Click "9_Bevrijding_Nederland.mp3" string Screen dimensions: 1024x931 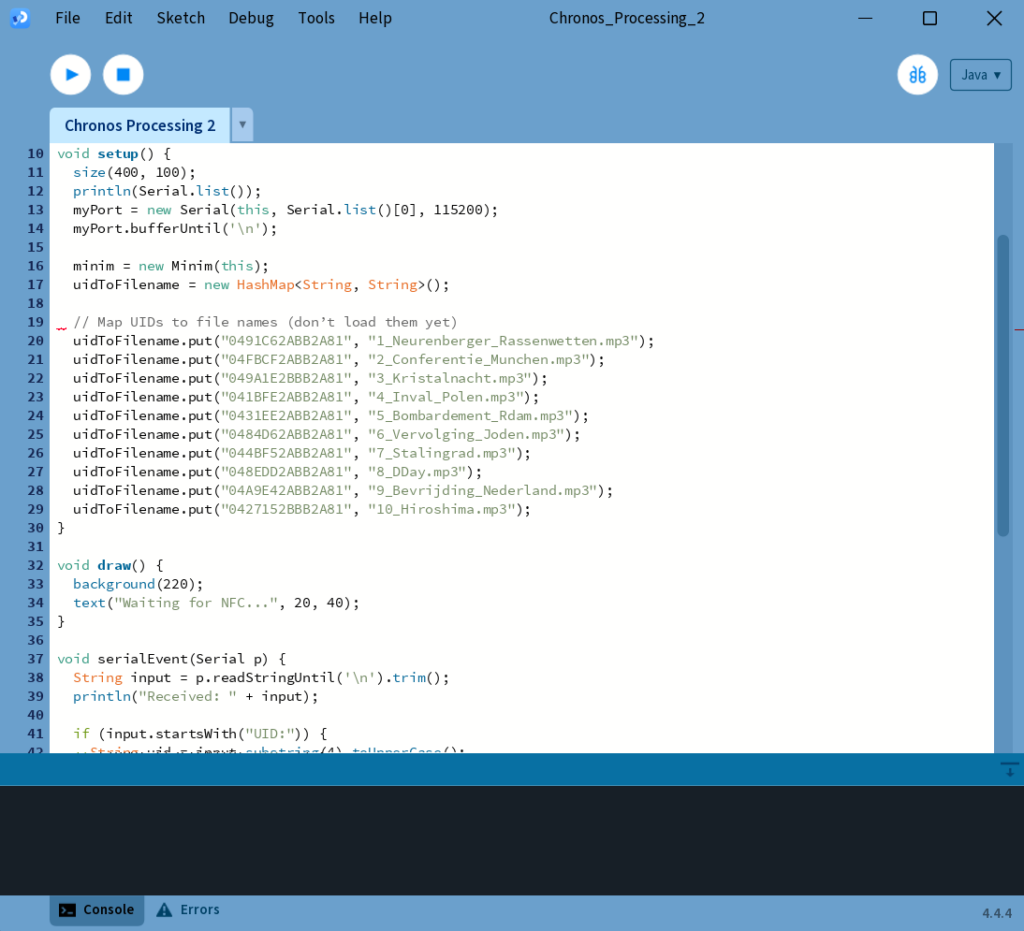click(482, 491)
